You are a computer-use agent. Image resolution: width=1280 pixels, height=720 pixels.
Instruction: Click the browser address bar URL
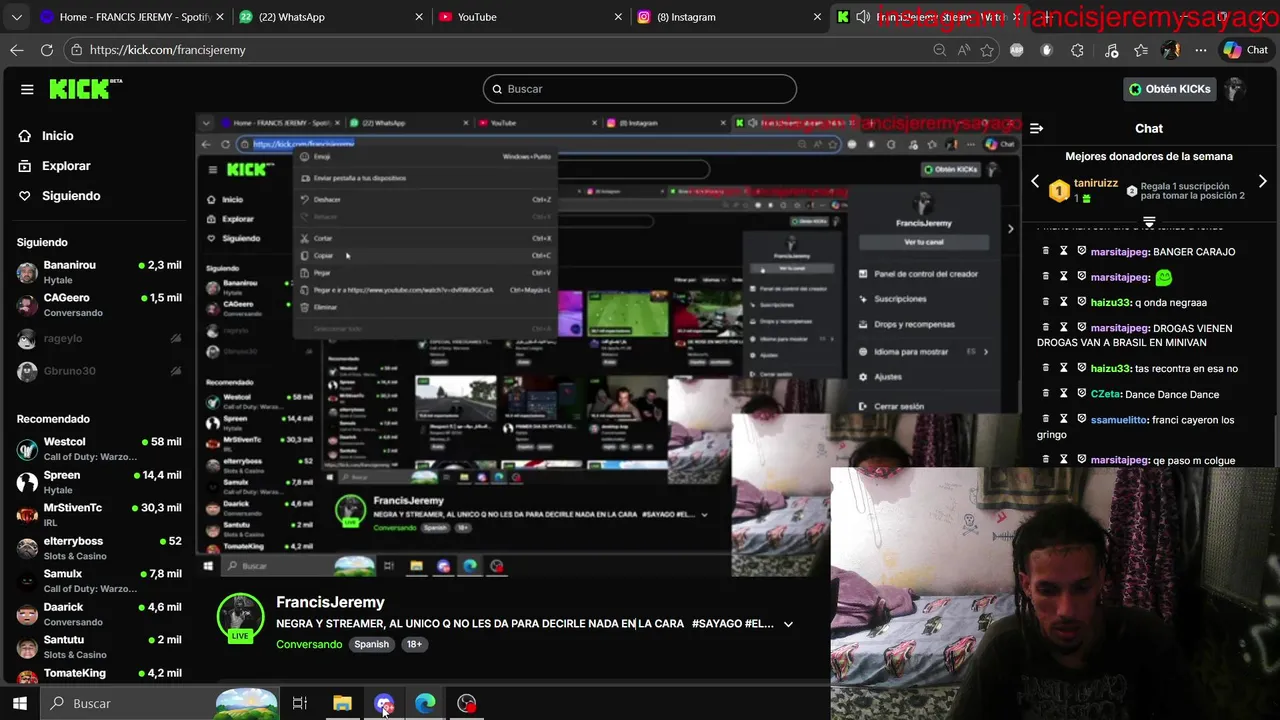[x=167, y=50]
